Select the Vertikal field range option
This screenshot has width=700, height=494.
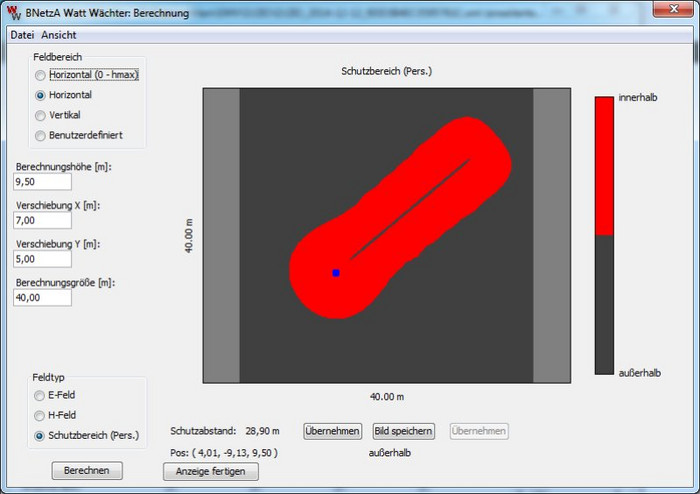tap(41, 115)
